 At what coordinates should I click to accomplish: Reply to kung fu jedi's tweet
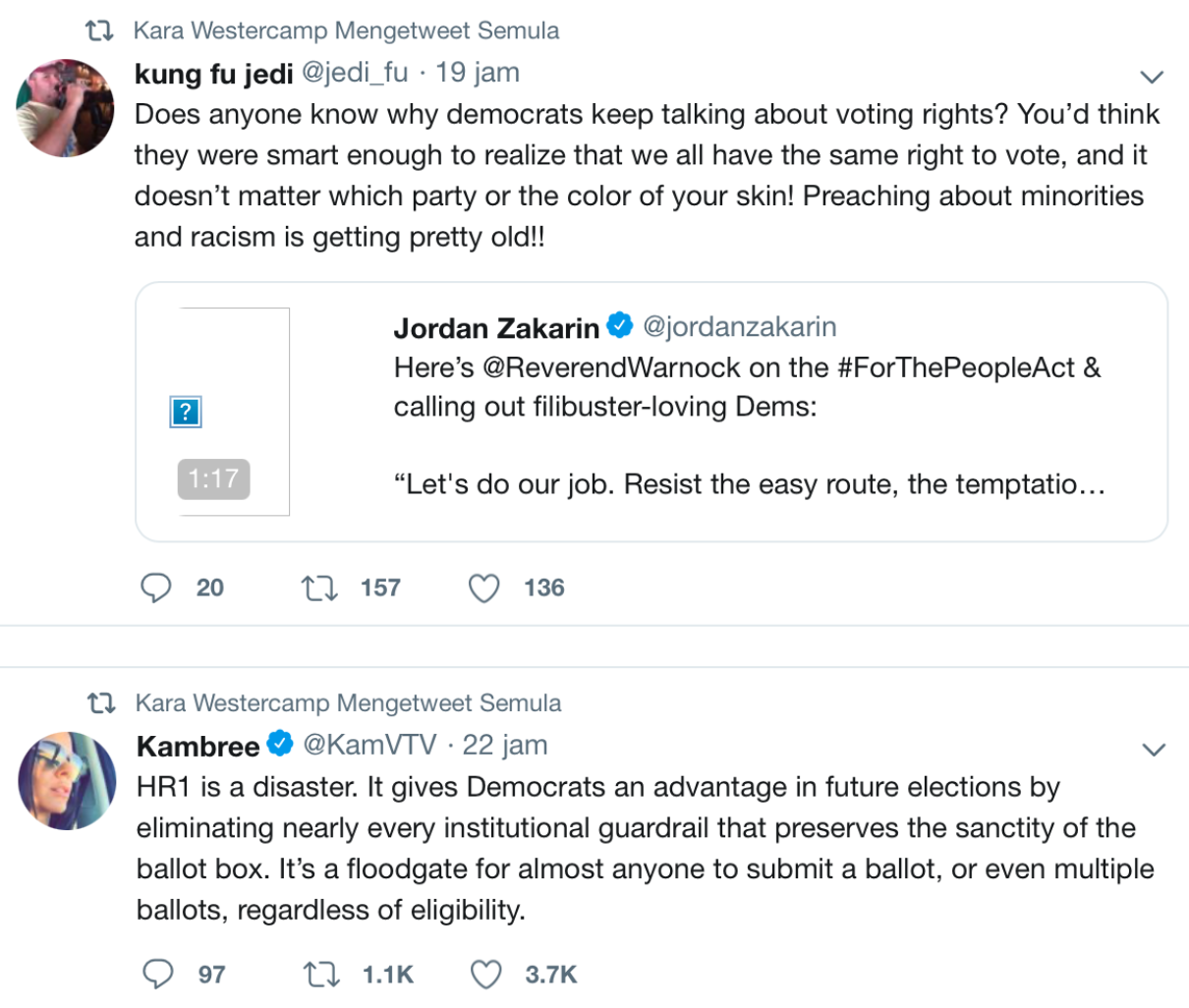[156, 588]
